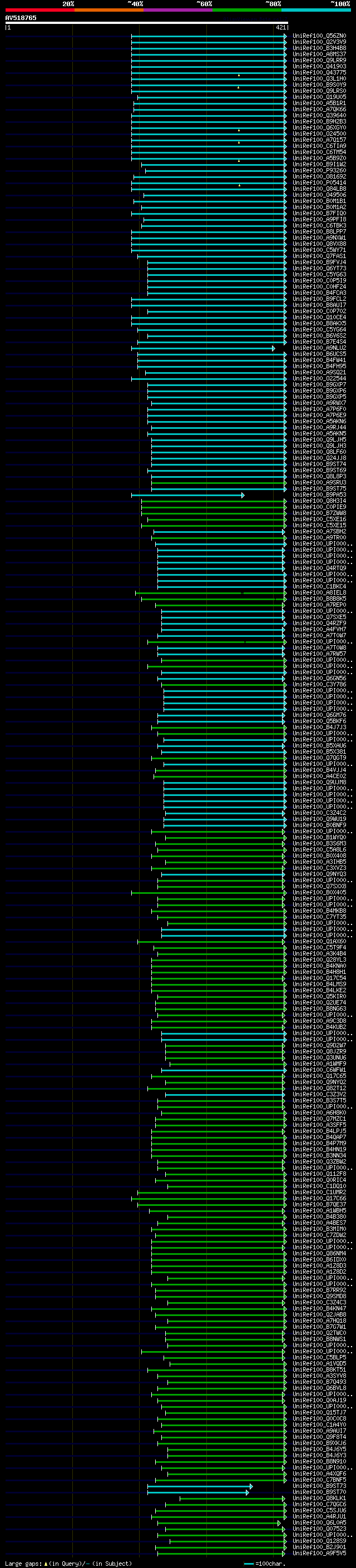Image resolution: width=356 pixels, height=1568 pixels.
Task: Open hit UniRef100_Q19U05
Action: point(319,97)
